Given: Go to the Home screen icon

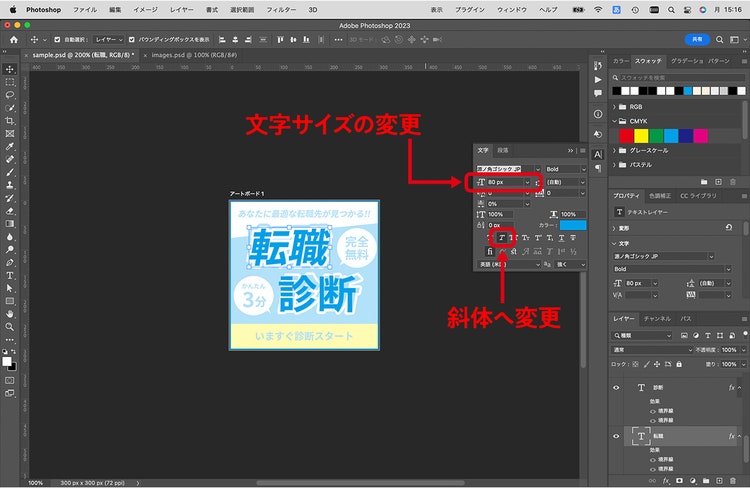Looking at the screenshot, I should (14, 40).
